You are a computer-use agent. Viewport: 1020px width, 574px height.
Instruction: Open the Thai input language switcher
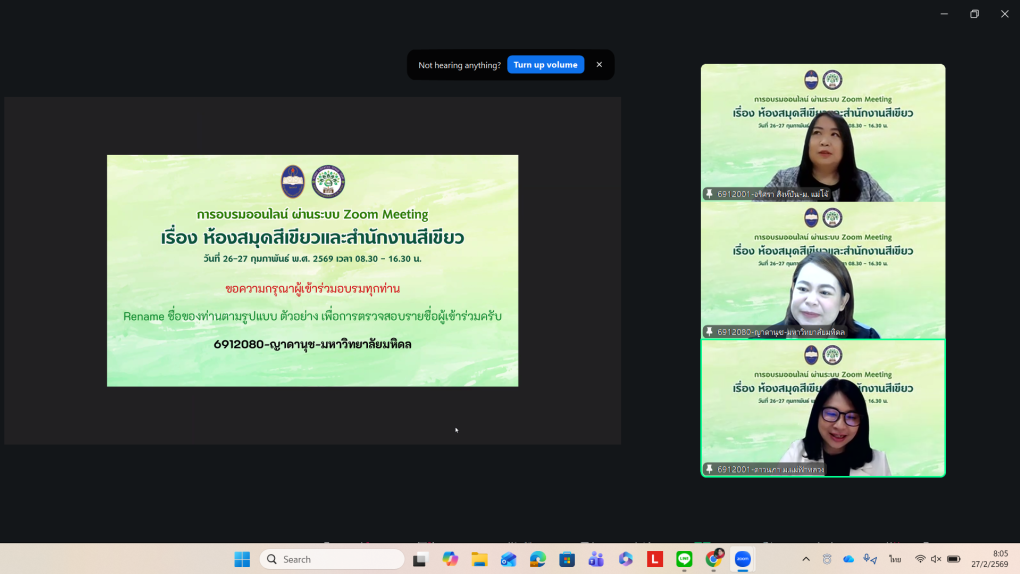coord(895,559)
